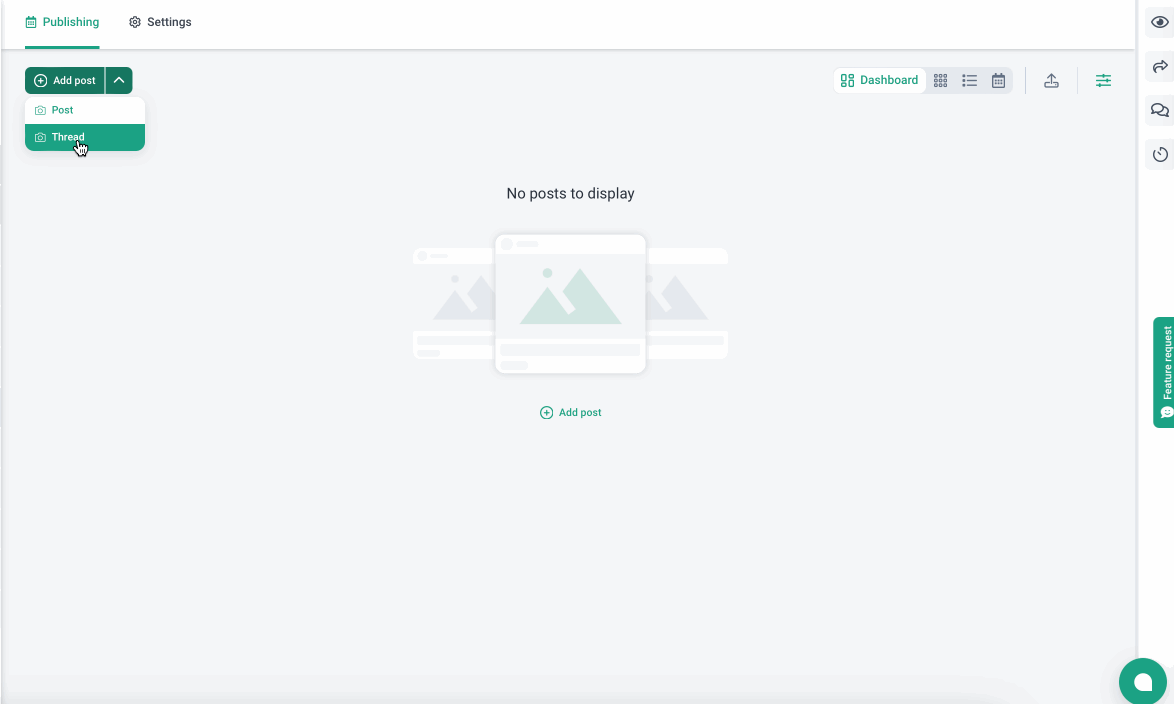Open the Feature request side tab
The height and width of the screenshot is (704, 1174).
[1164, 372]
